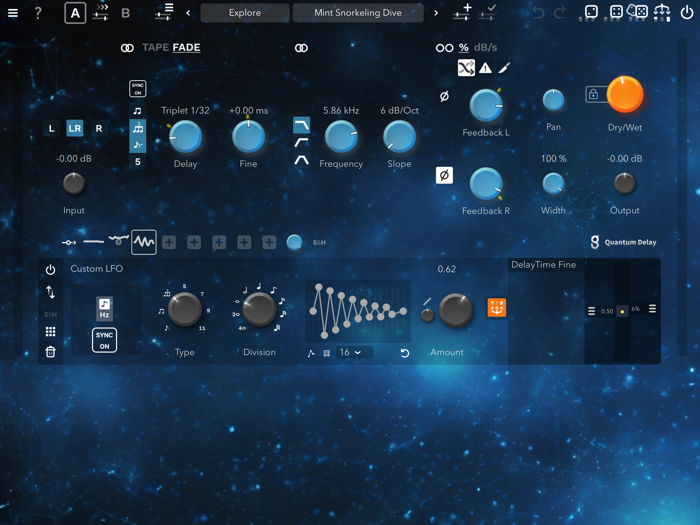Viewport: 700px width, 525px height.
Task: Switch LFO rate to note/Hz
Action: click(104, 308)
